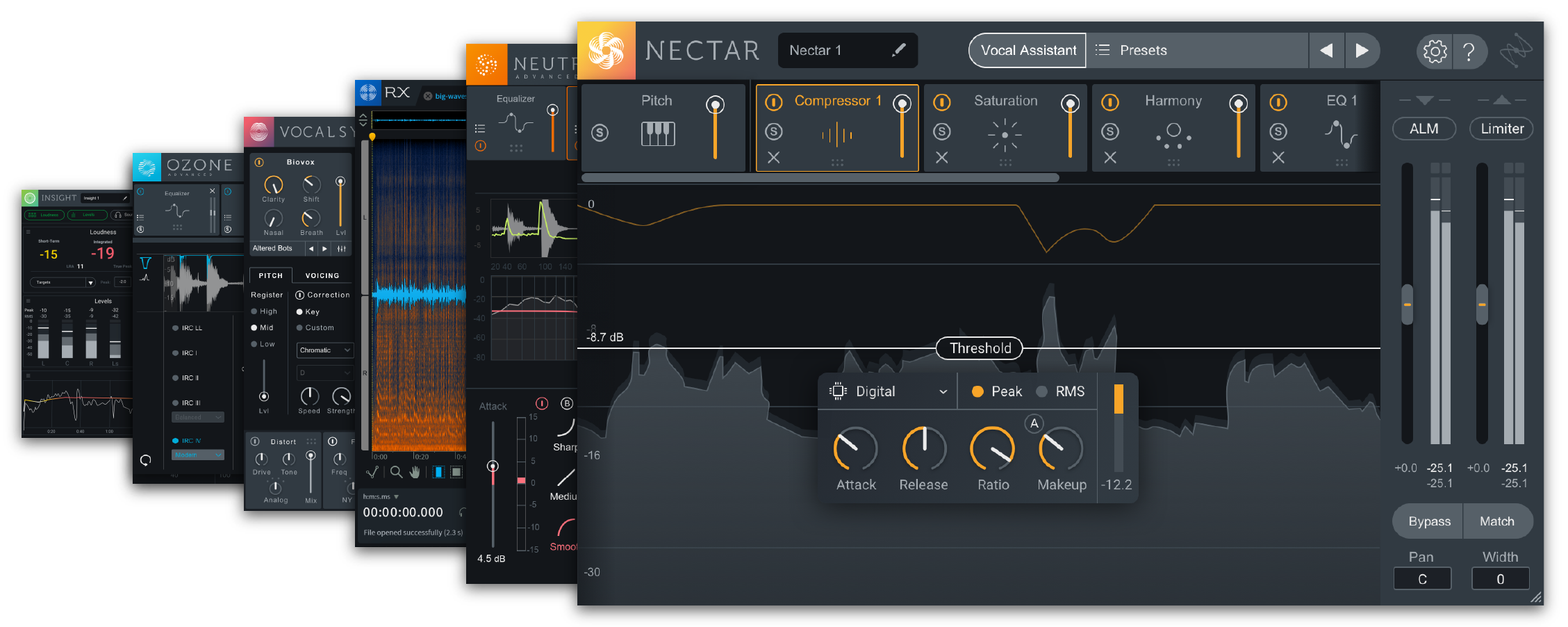Image resolution: width=1568 pixels, height=627 pixels.
Task: Toggle Harmony module power button
Action: (x=1110, y=103)
